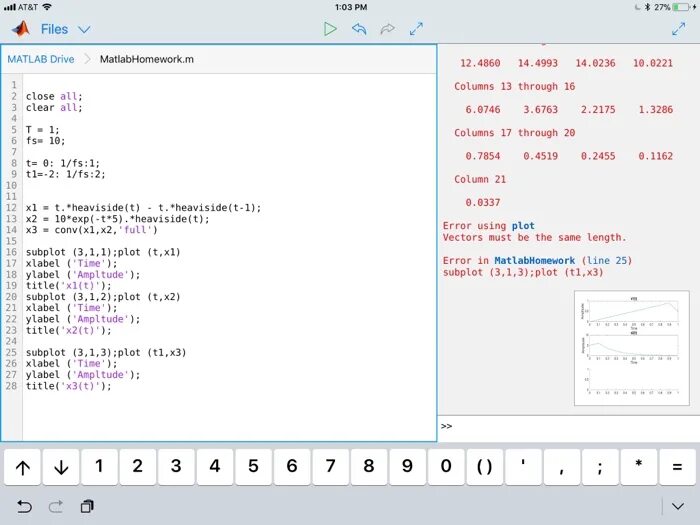Click output value 0.0337
Viewport: 700px width, 525px height.
click(483, 203)
